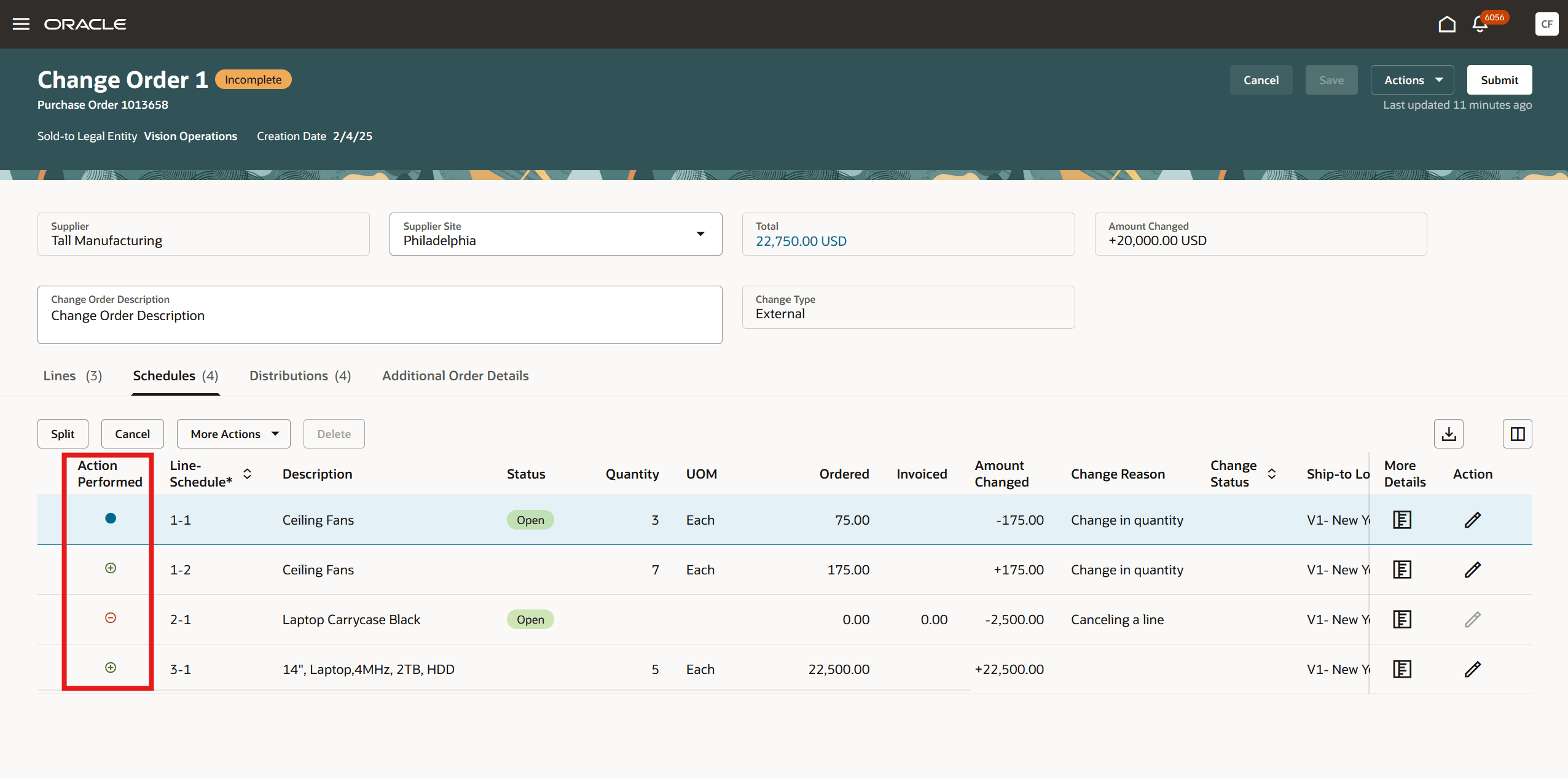Switch to the Distributions tab
1568x779 pixels.
pos(300,375)
